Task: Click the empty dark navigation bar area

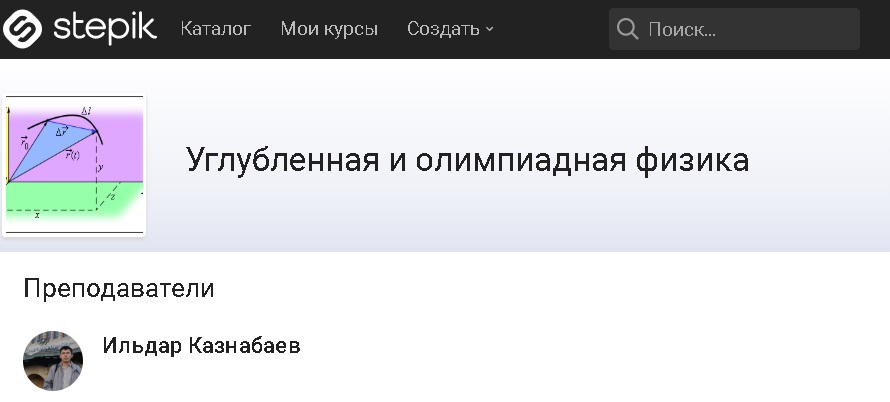Action: click(551, 29)
